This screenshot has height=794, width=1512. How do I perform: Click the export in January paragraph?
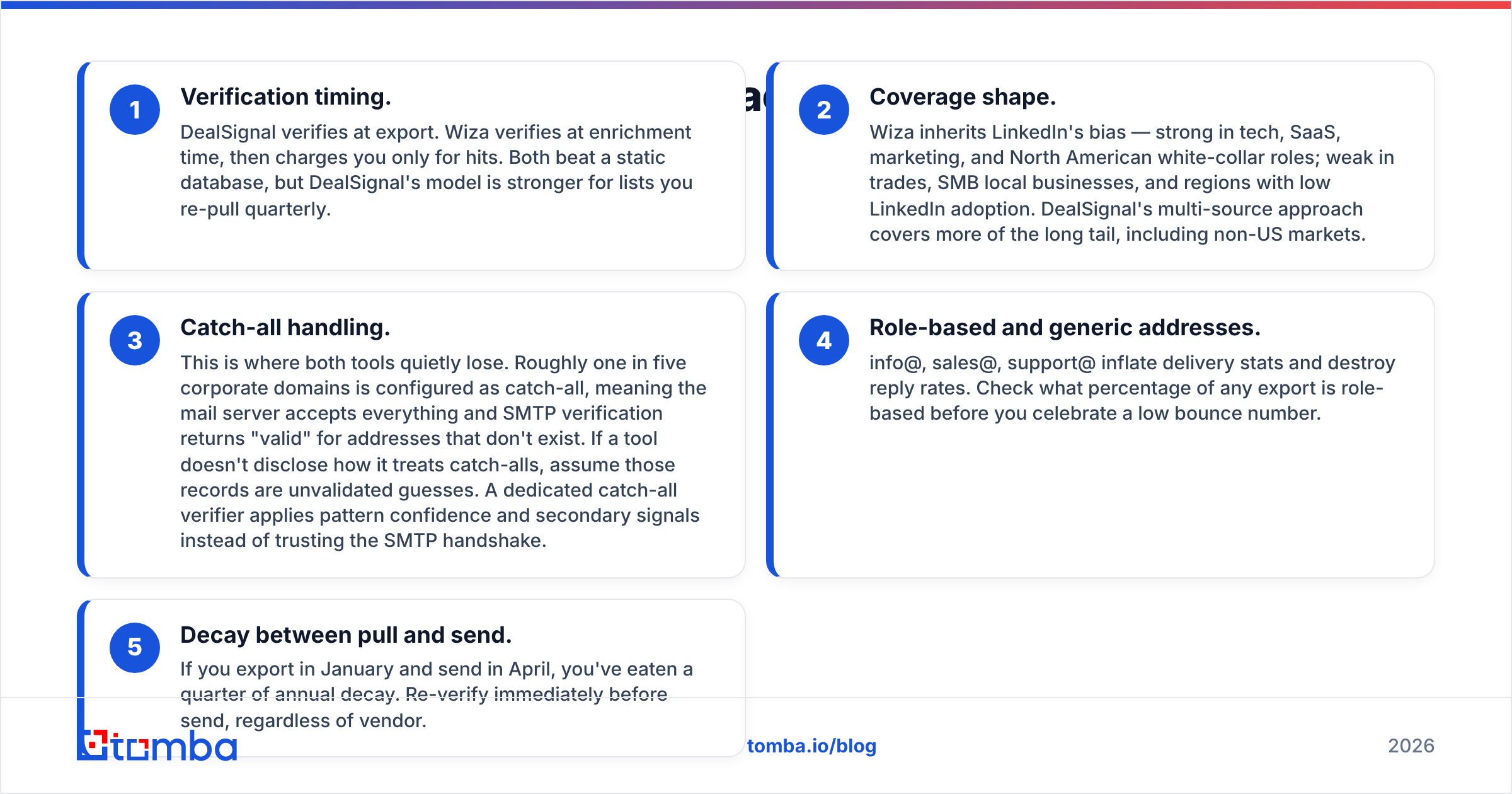(437, 694)
